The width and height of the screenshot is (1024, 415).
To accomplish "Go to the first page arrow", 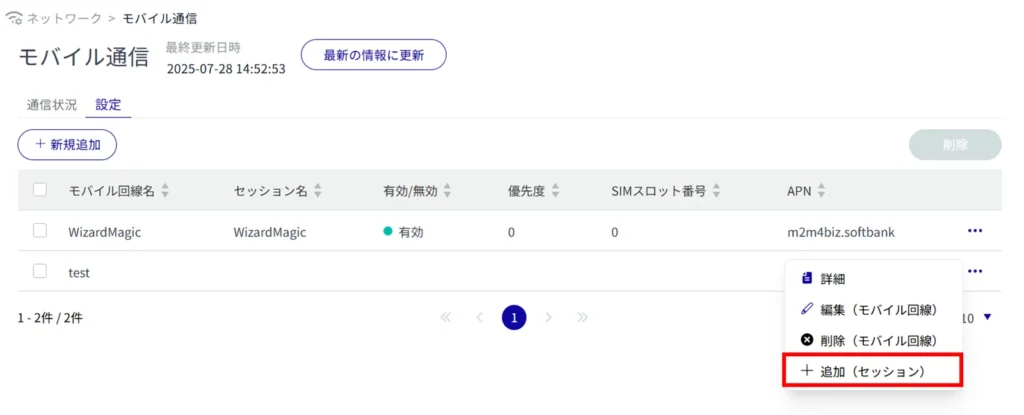I will tap(446, 318).
